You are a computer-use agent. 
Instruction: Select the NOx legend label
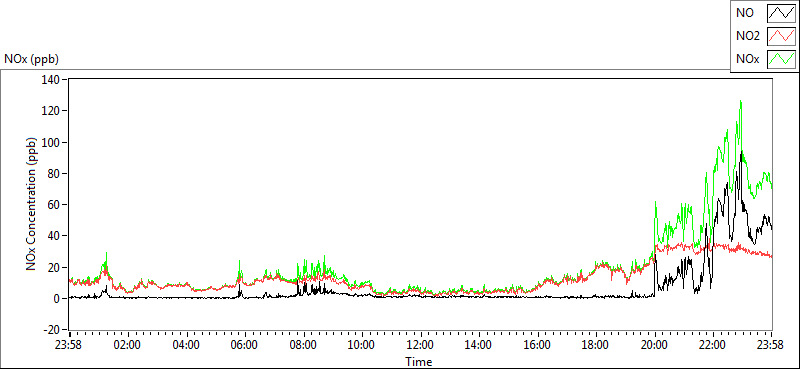click(748, 59)
